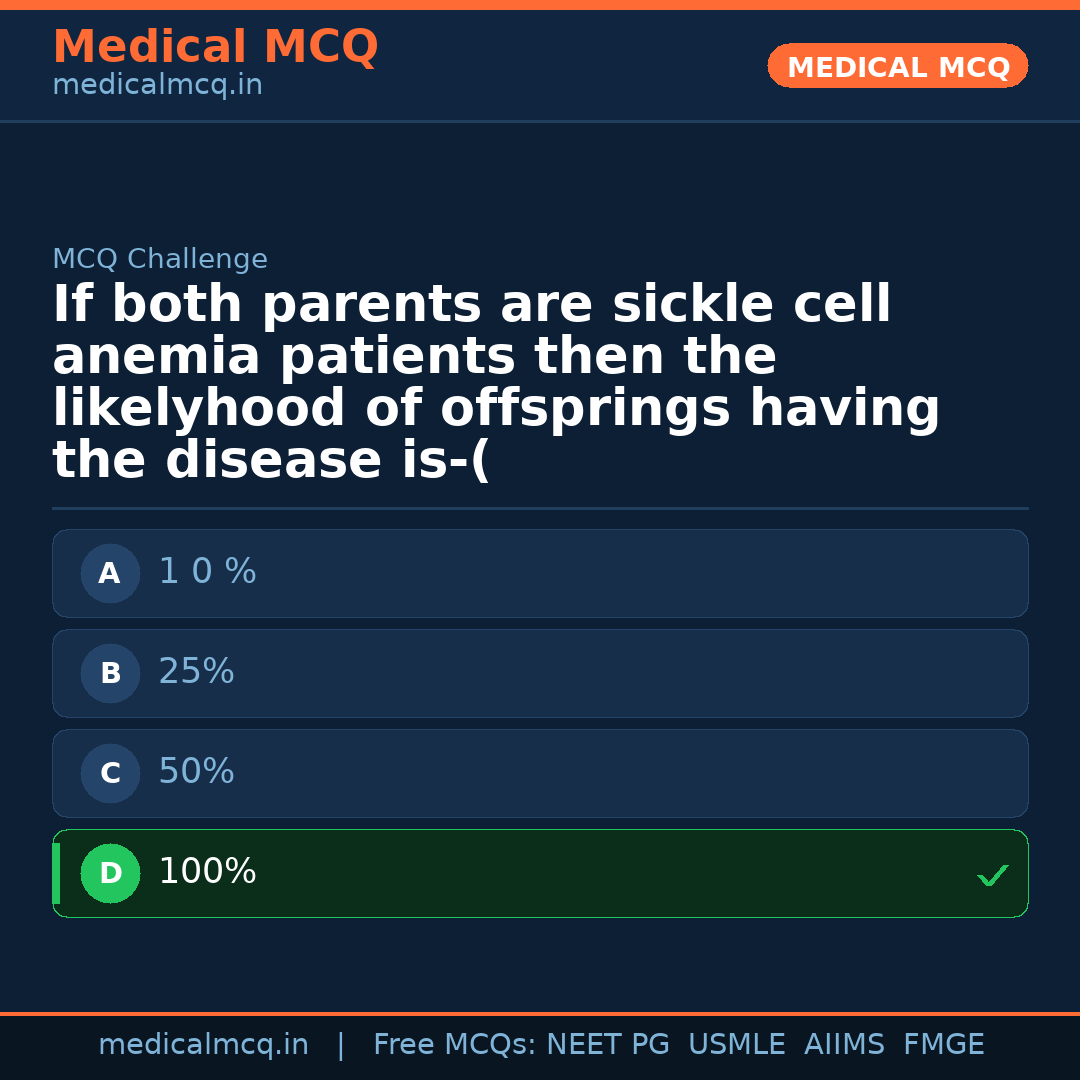Select the 1 0 % answer option
Screen dimensions: 1080x1080
pyautogui.click(x=540, y=573)
